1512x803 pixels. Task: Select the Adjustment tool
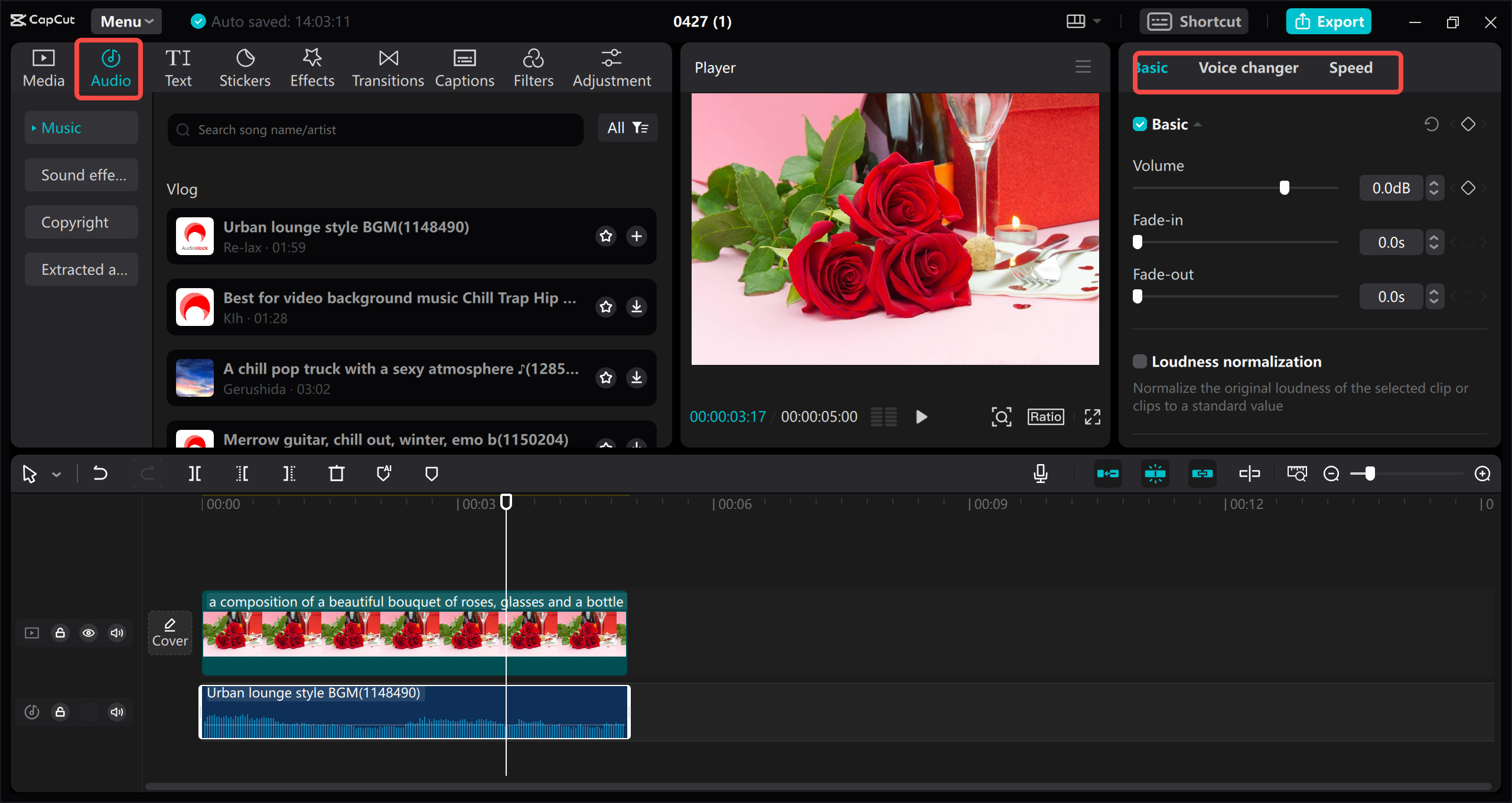coord(611,66)
